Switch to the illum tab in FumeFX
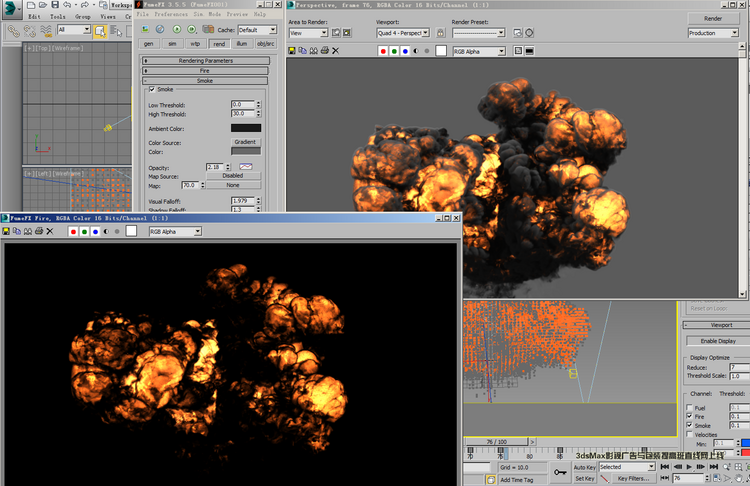The image size is (750, 486). [x=242, y=44]
